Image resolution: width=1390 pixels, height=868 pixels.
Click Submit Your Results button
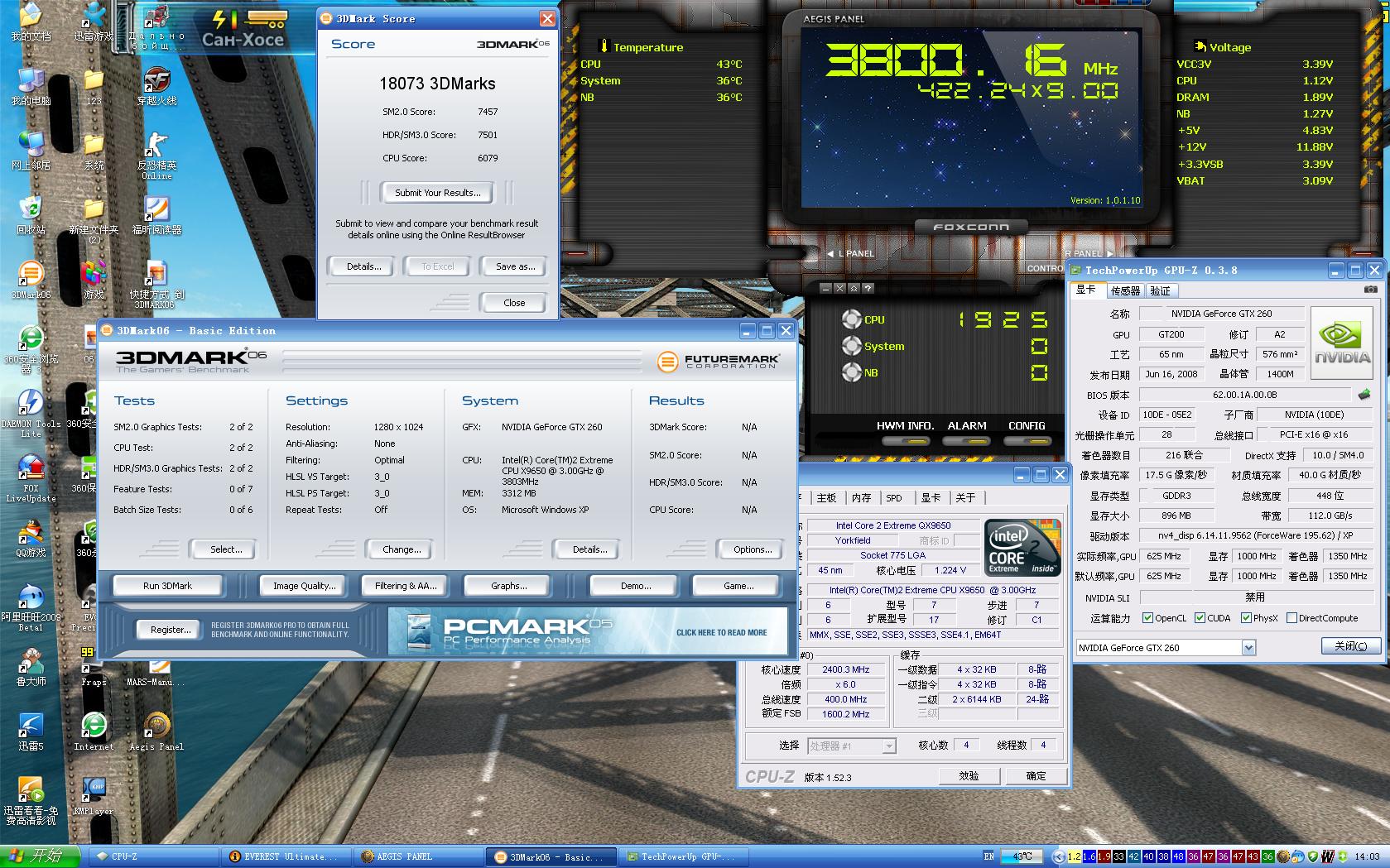pos(437,193)
